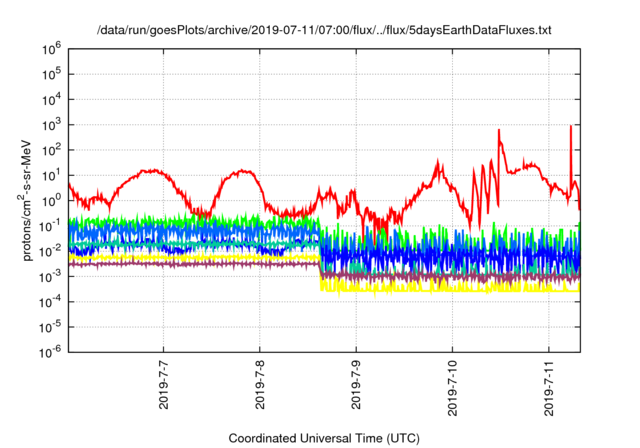Click the 10^1 y-axis label

pos(51,176)
